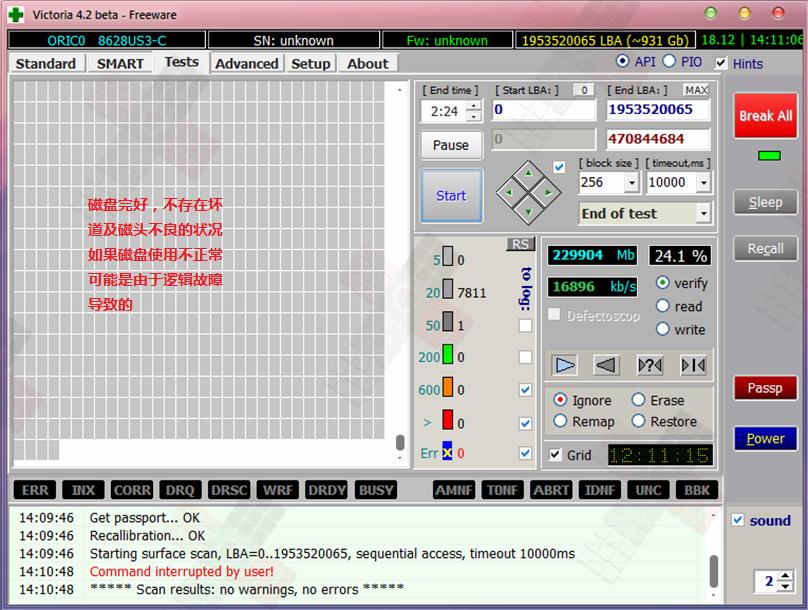Viewport: 808px width, 610px height.
Task: Click the backward scan arrow icon
Action: click(606, 365)
